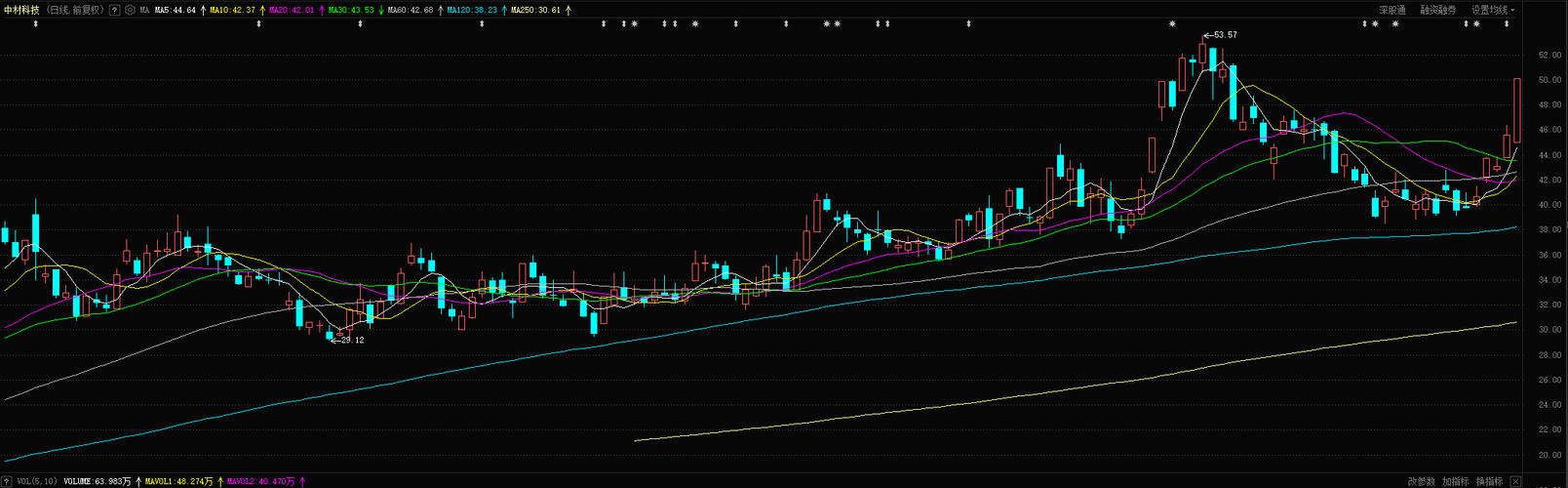This screenshot has width=1568, height=488.
Task: Click the MA5 up-arrow indicator
Action: (203, 10)
